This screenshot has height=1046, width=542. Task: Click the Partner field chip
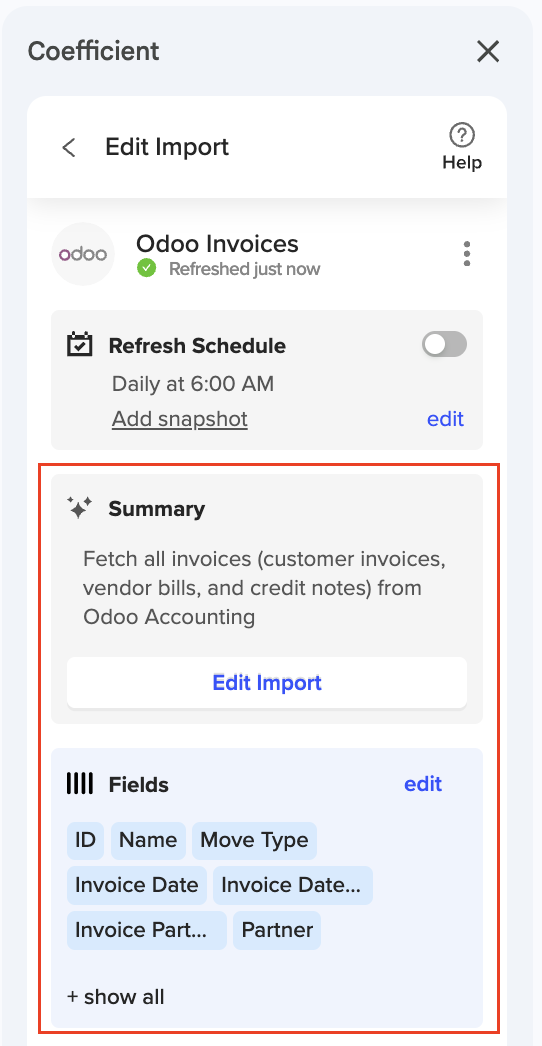click(x=277, y=930)
